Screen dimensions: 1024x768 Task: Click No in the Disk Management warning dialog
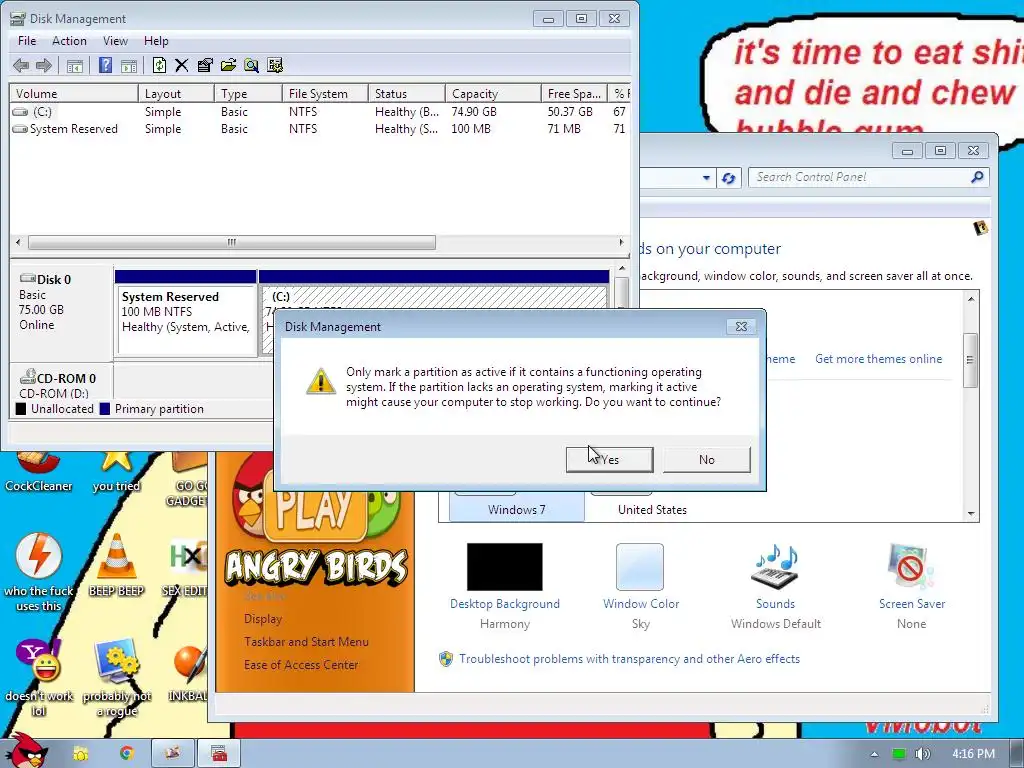707,460
